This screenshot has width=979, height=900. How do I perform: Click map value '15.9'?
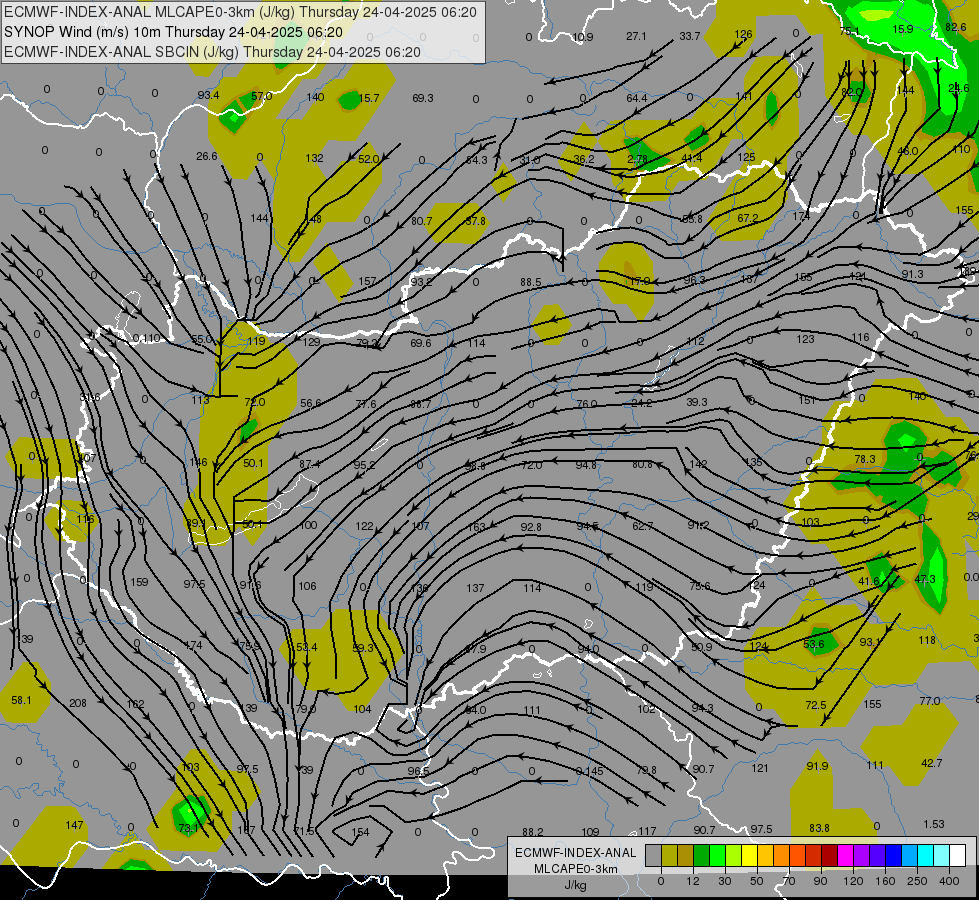tap(903, 29)
